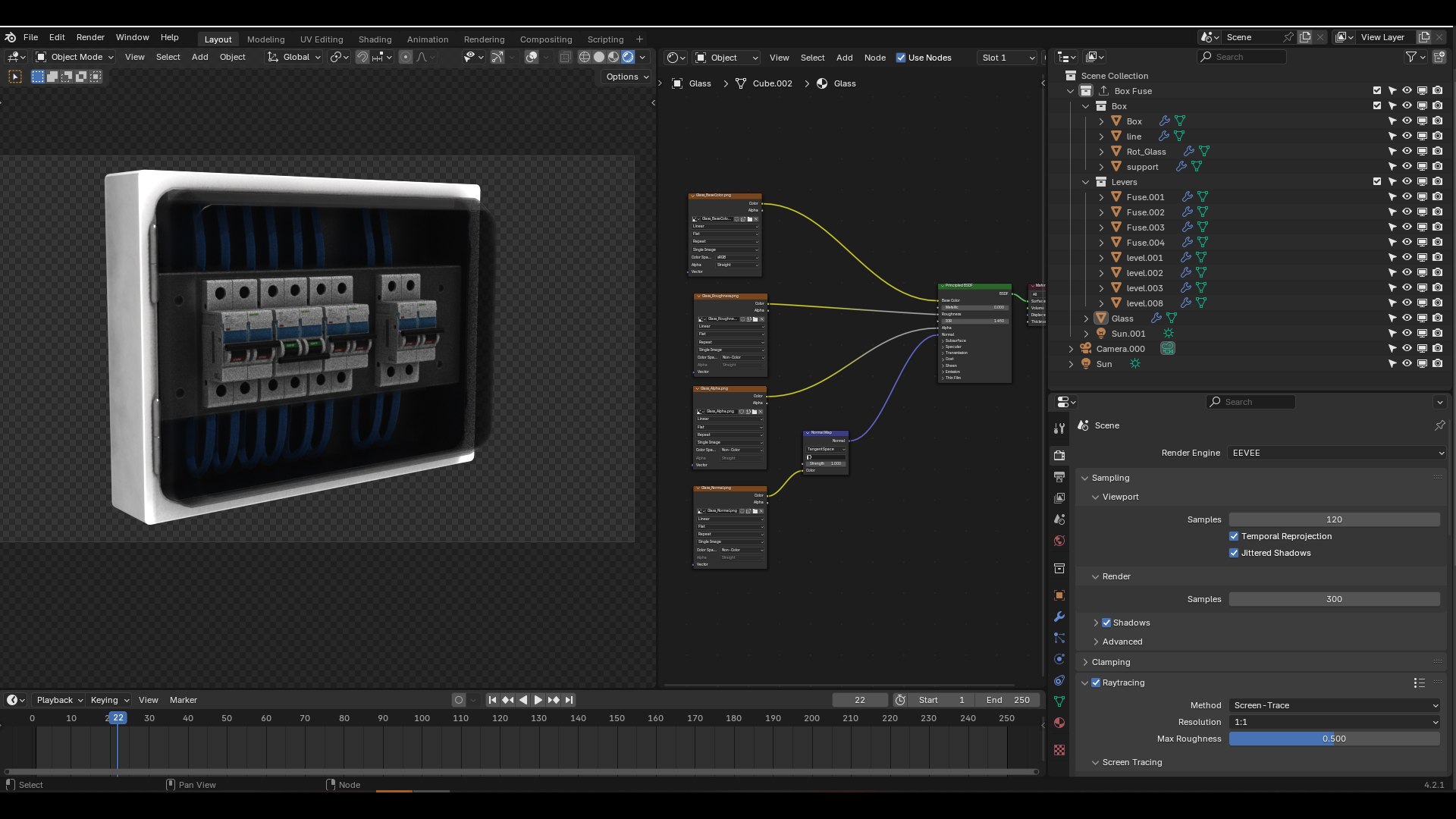Image resolution: width=1456 pixels, height=819 pixels.
Task: Click the viewport Options button
Action: (x=627, y=77)
